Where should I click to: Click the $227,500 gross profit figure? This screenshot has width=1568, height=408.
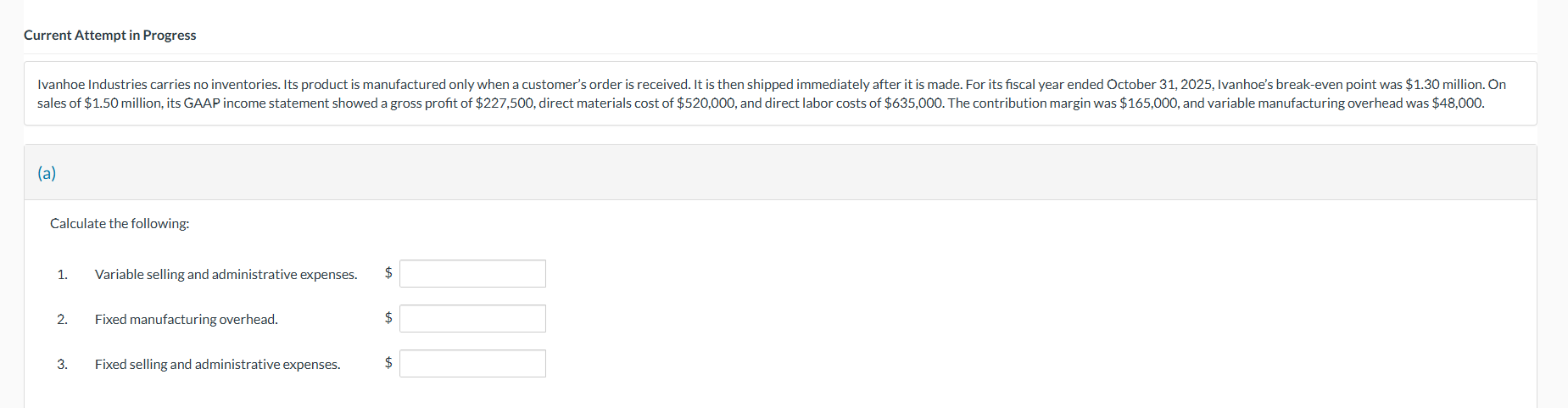505,103
